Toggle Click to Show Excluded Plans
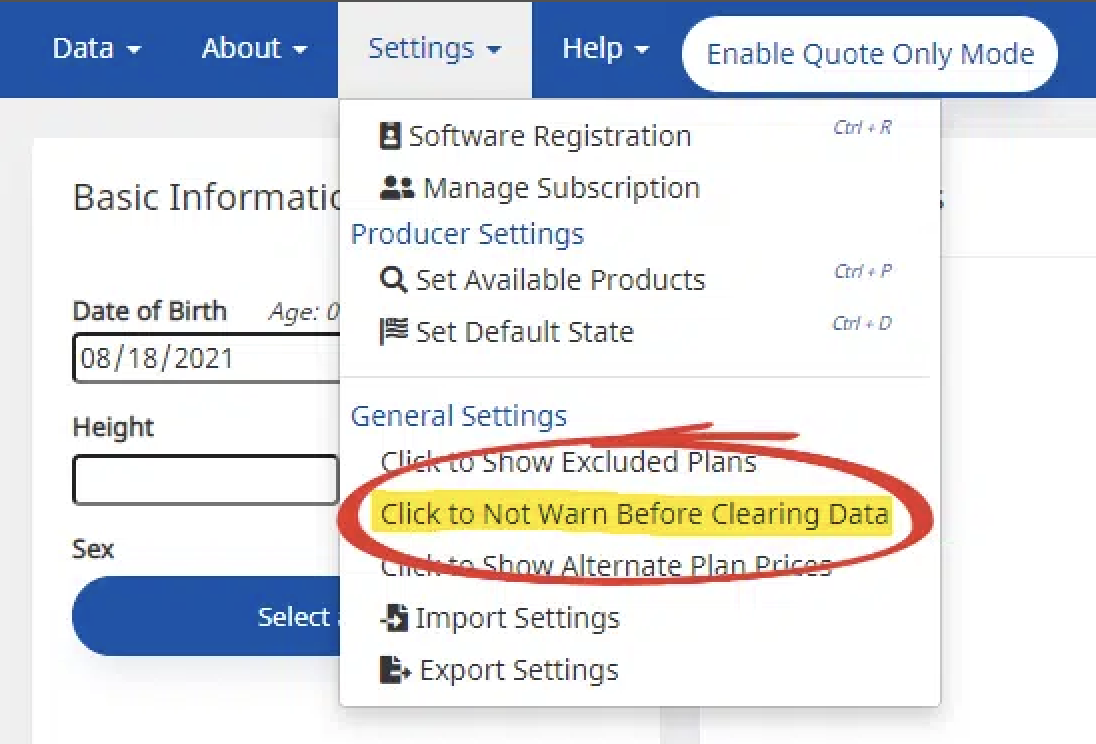 [568, 462]
